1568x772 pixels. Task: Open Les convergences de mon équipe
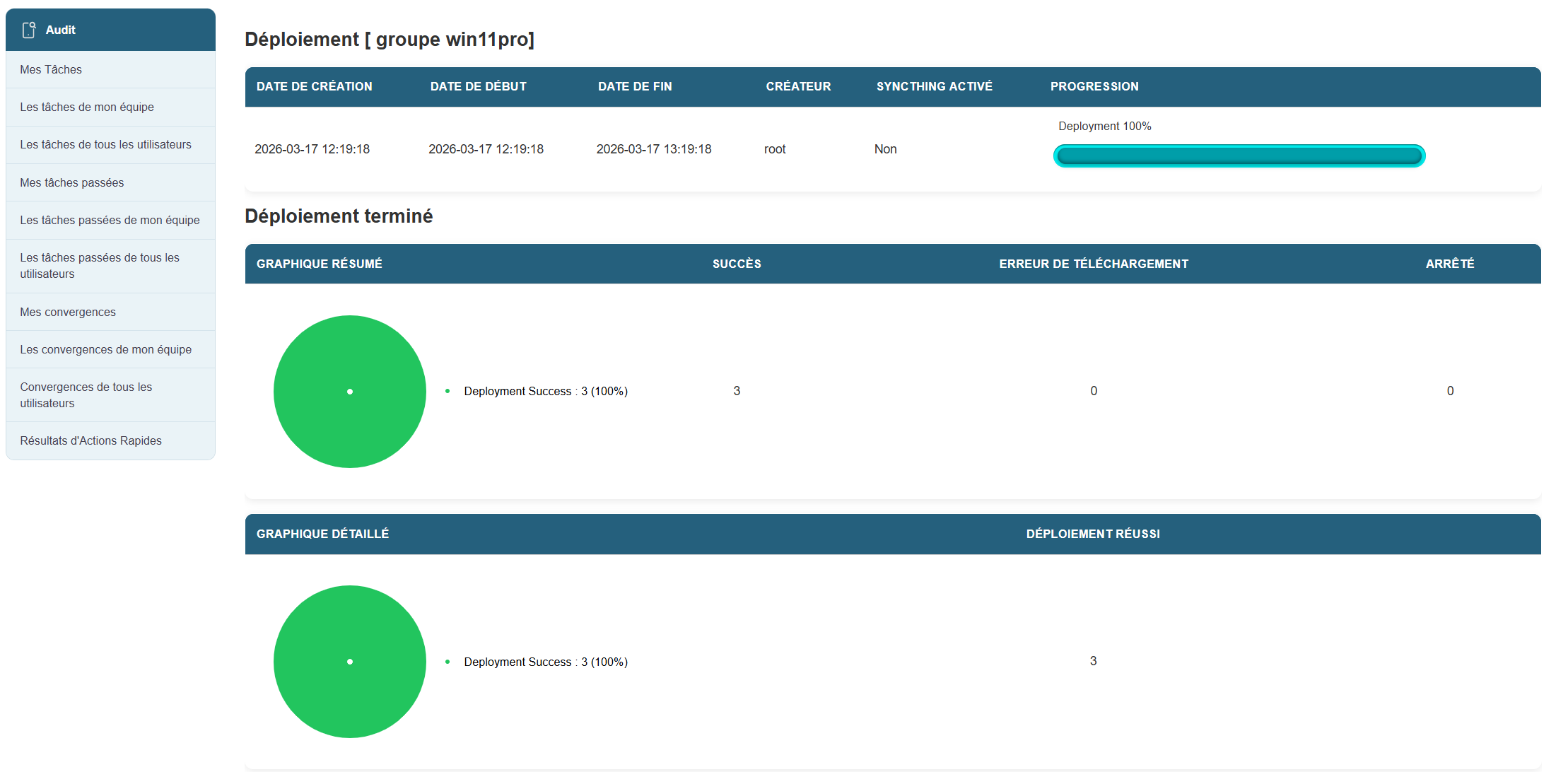tap(105, 349)
